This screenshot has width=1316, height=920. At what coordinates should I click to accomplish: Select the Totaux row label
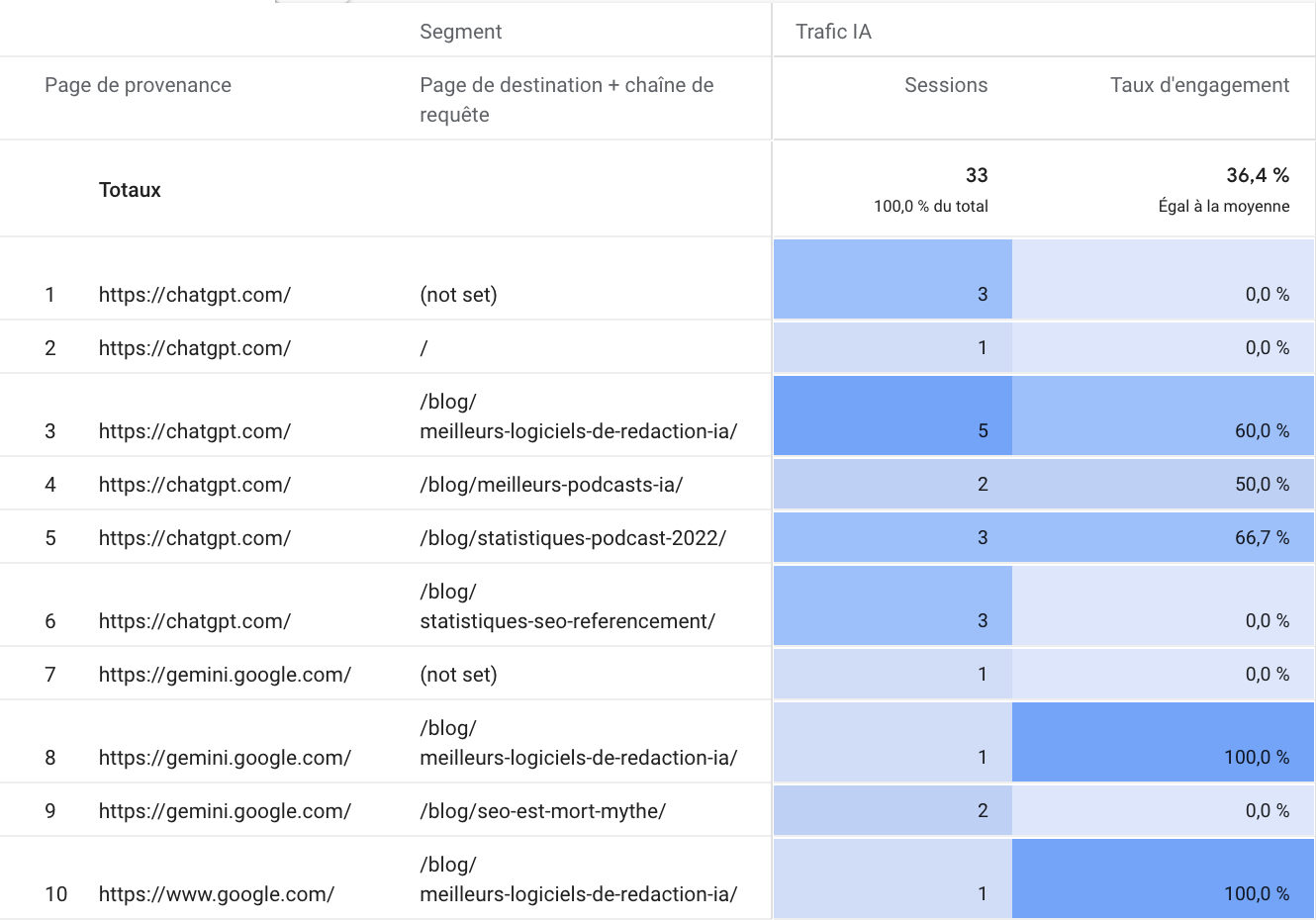(x=130, y=190)
